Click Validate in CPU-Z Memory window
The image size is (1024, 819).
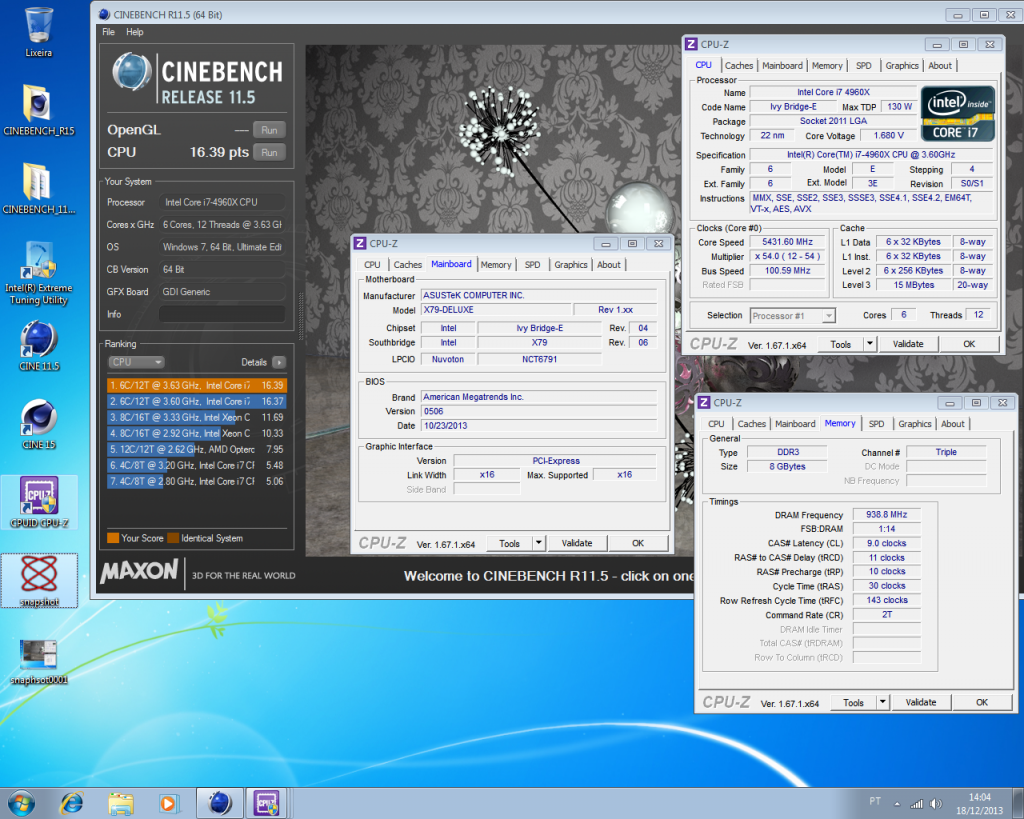coord(920,702)
